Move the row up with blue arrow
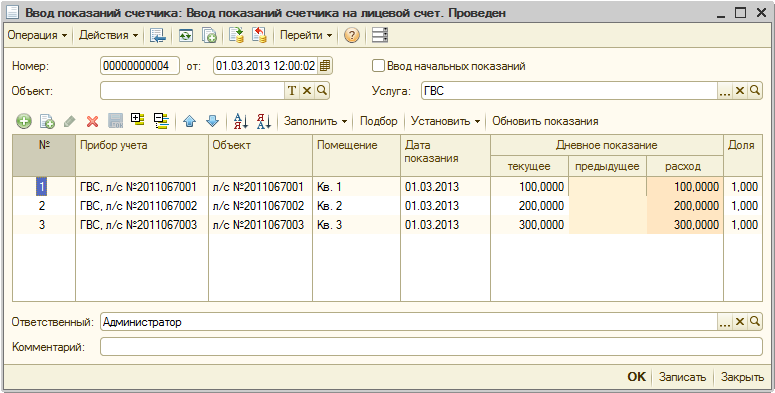 189,121
